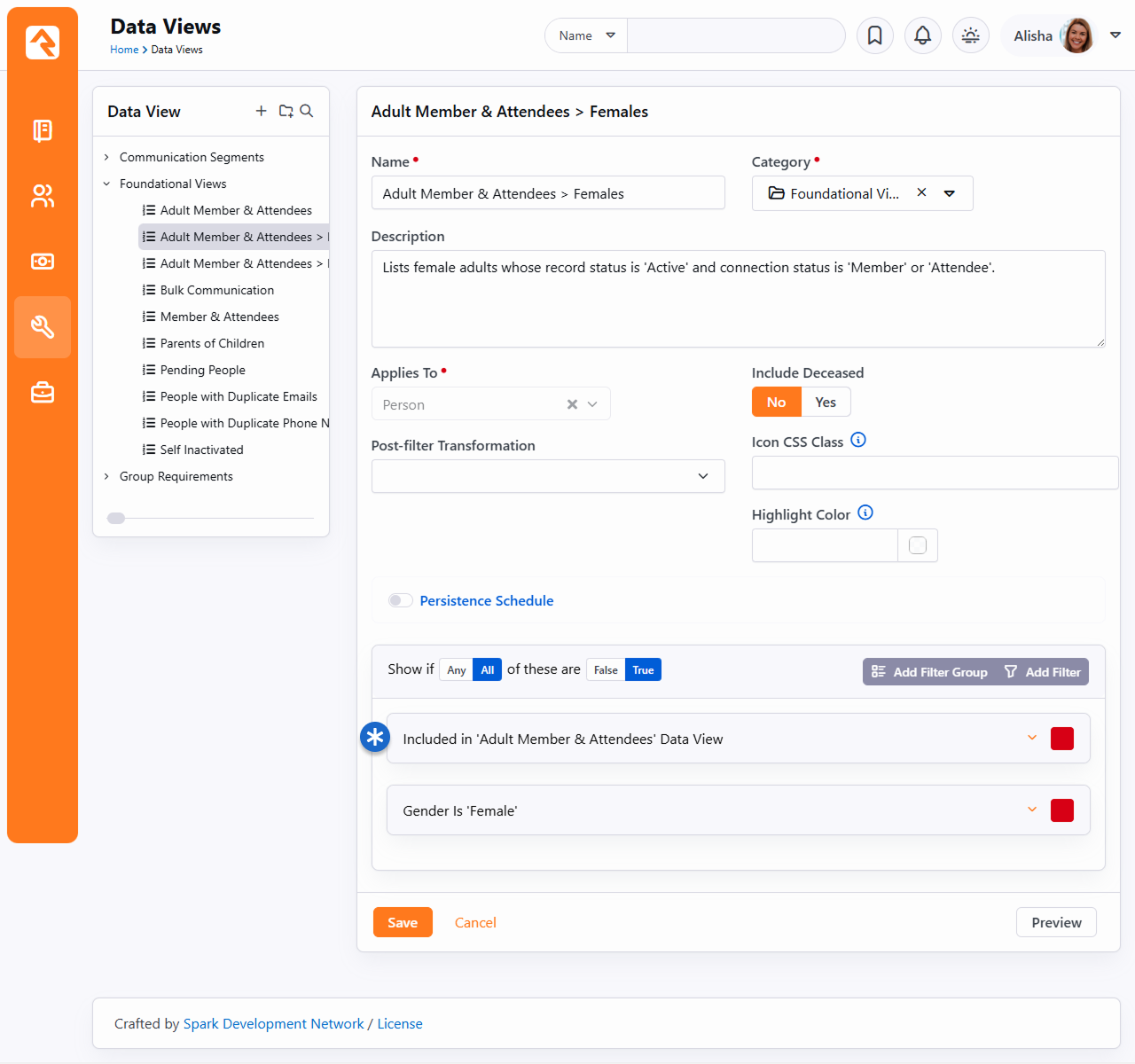Select the Any filter option
This screenshot has height=1064, width=1135.
[x=457, y=670]
